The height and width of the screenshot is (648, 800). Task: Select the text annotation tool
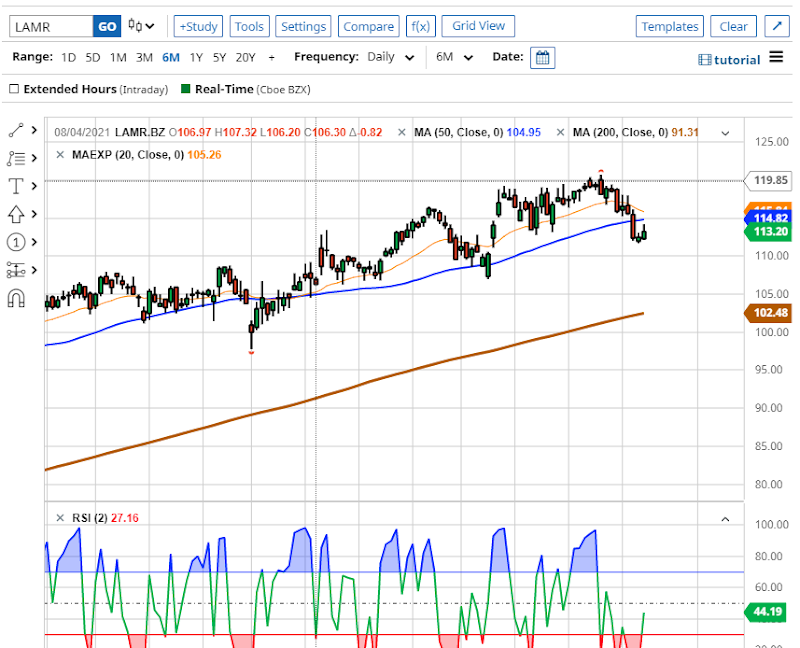(x=16, y=186)
